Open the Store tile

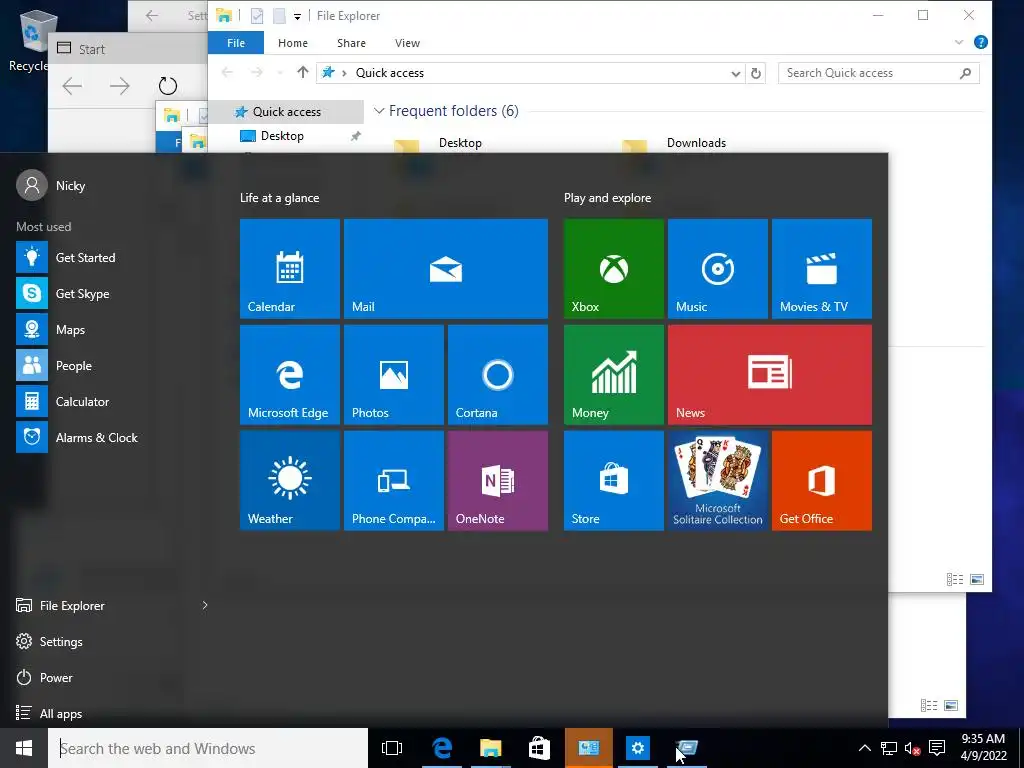(x=614, y=481)
